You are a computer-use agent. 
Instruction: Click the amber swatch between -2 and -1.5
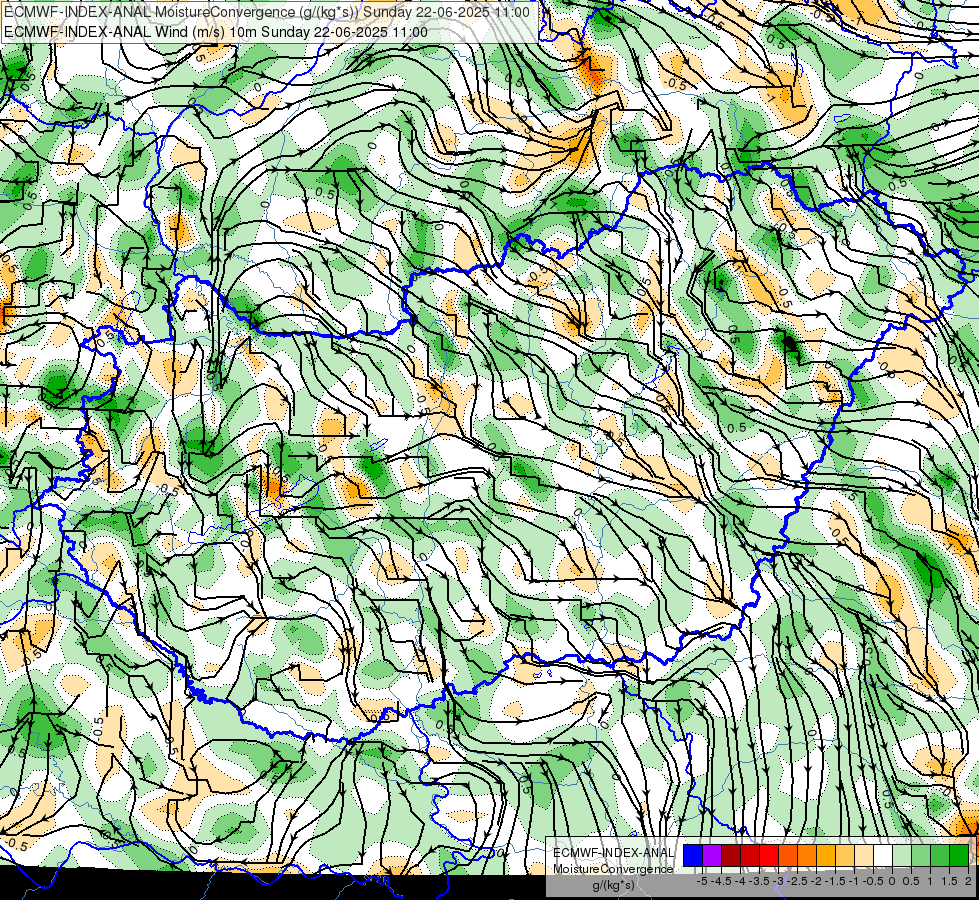(826, 856)
